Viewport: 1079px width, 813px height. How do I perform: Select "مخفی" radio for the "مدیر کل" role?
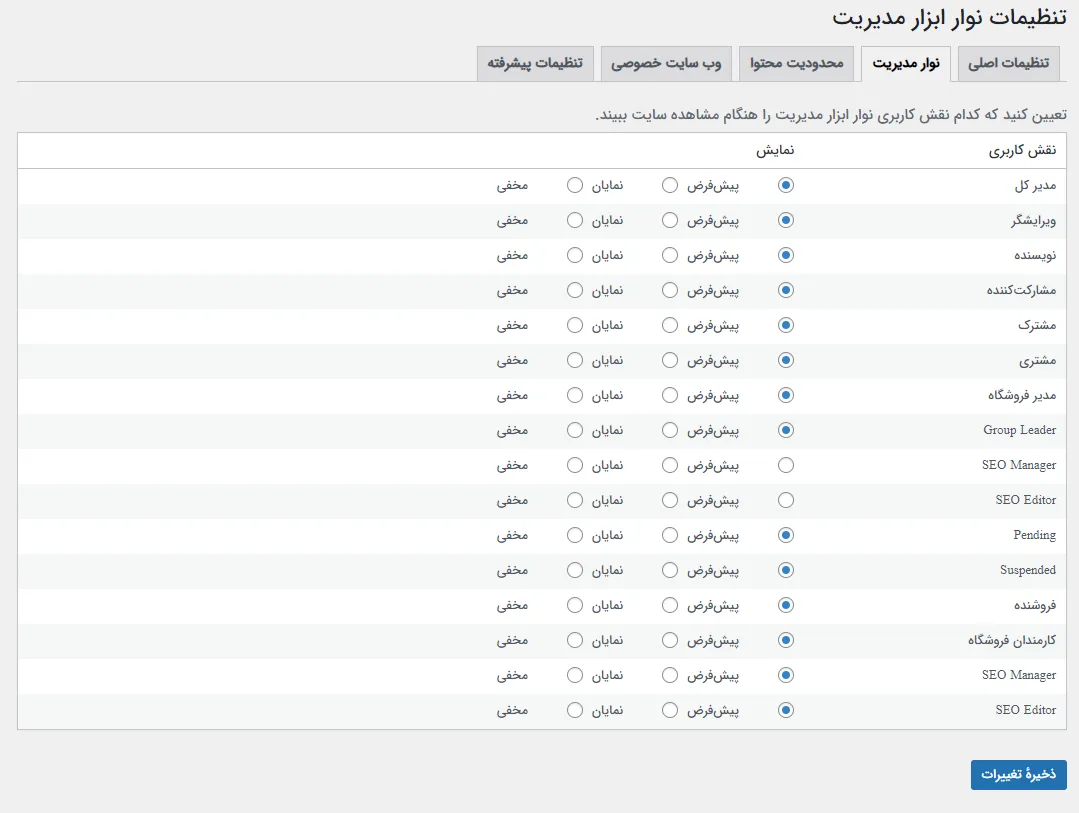coord(575,185)
